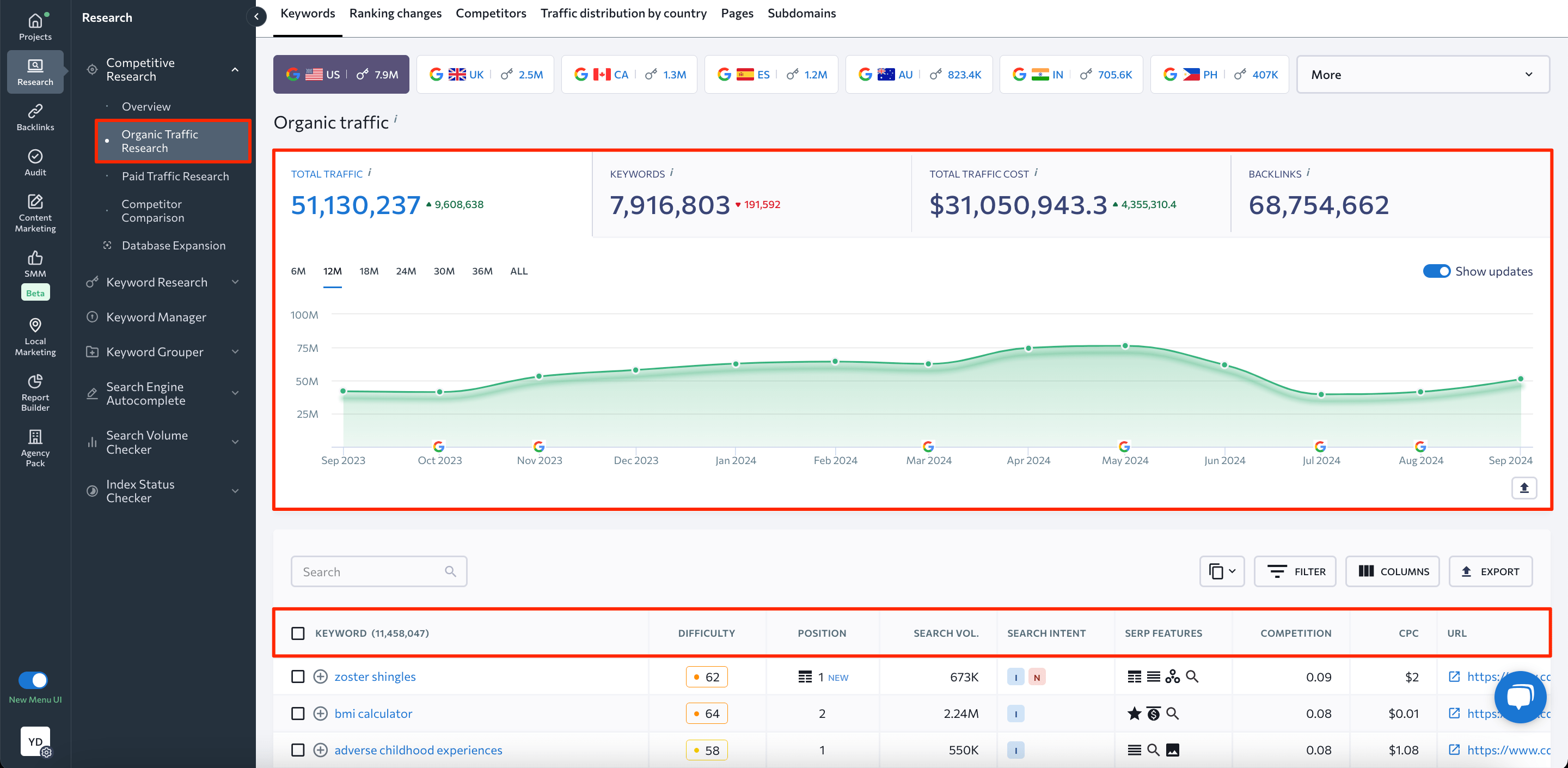Click the EXPORT button
This screenshot has width=1568, height=768.
tap(1490, 571)
